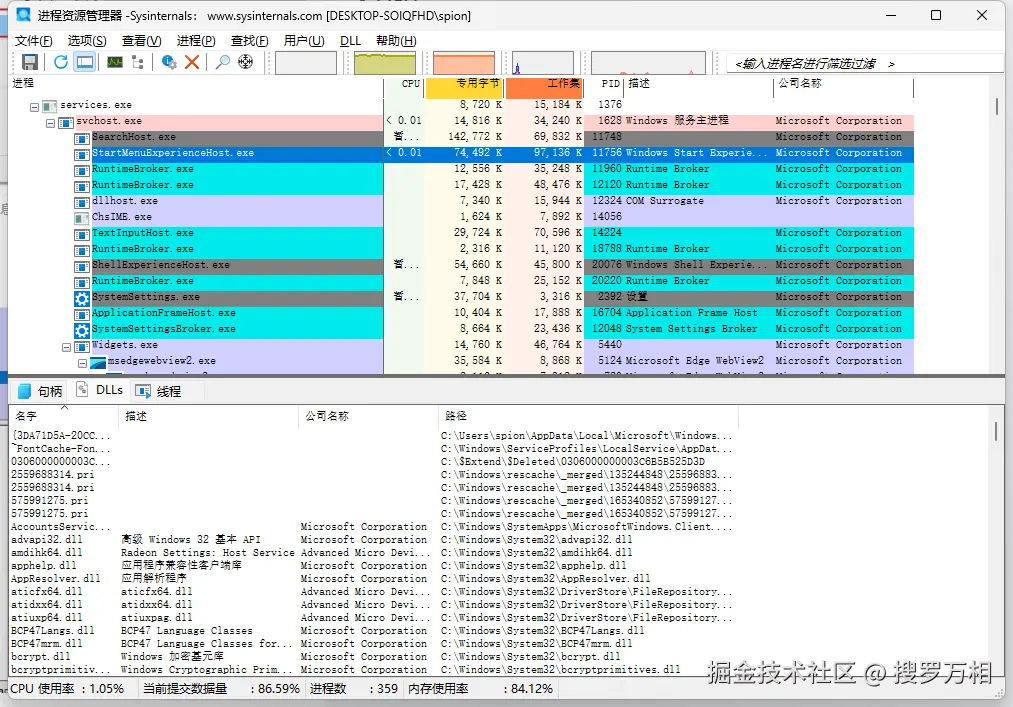This screenshot has height=707, width=1013.
Task: Toggle the lower pane view icon
Action: coord(85,62)
